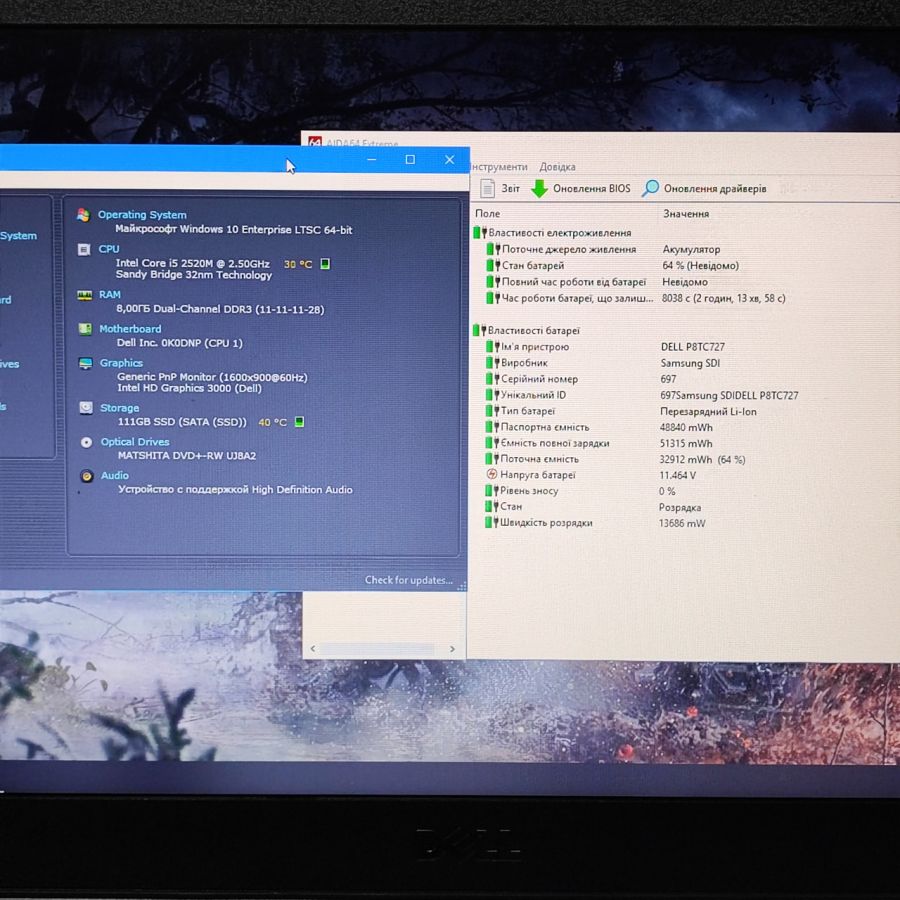Maximize the Speccy window
The image size is (900, 900).
(x=410, y=160)
